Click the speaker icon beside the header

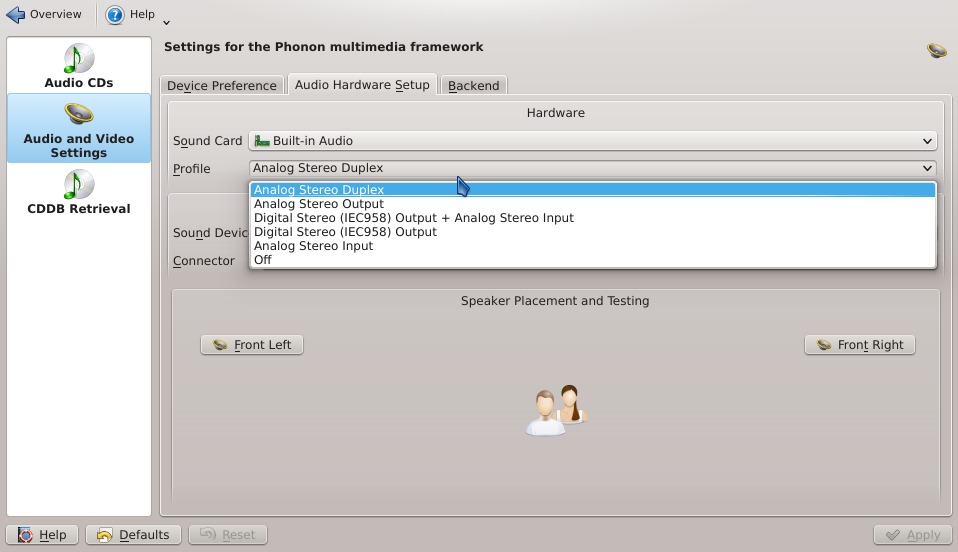click(x=936, y=50)
